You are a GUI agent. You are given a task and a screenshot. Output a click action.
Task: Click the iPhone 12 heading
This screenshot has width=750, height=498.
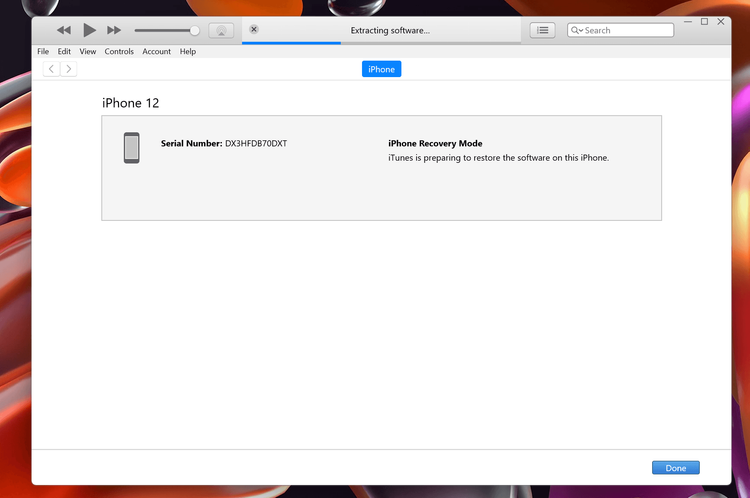pos(130,103)
